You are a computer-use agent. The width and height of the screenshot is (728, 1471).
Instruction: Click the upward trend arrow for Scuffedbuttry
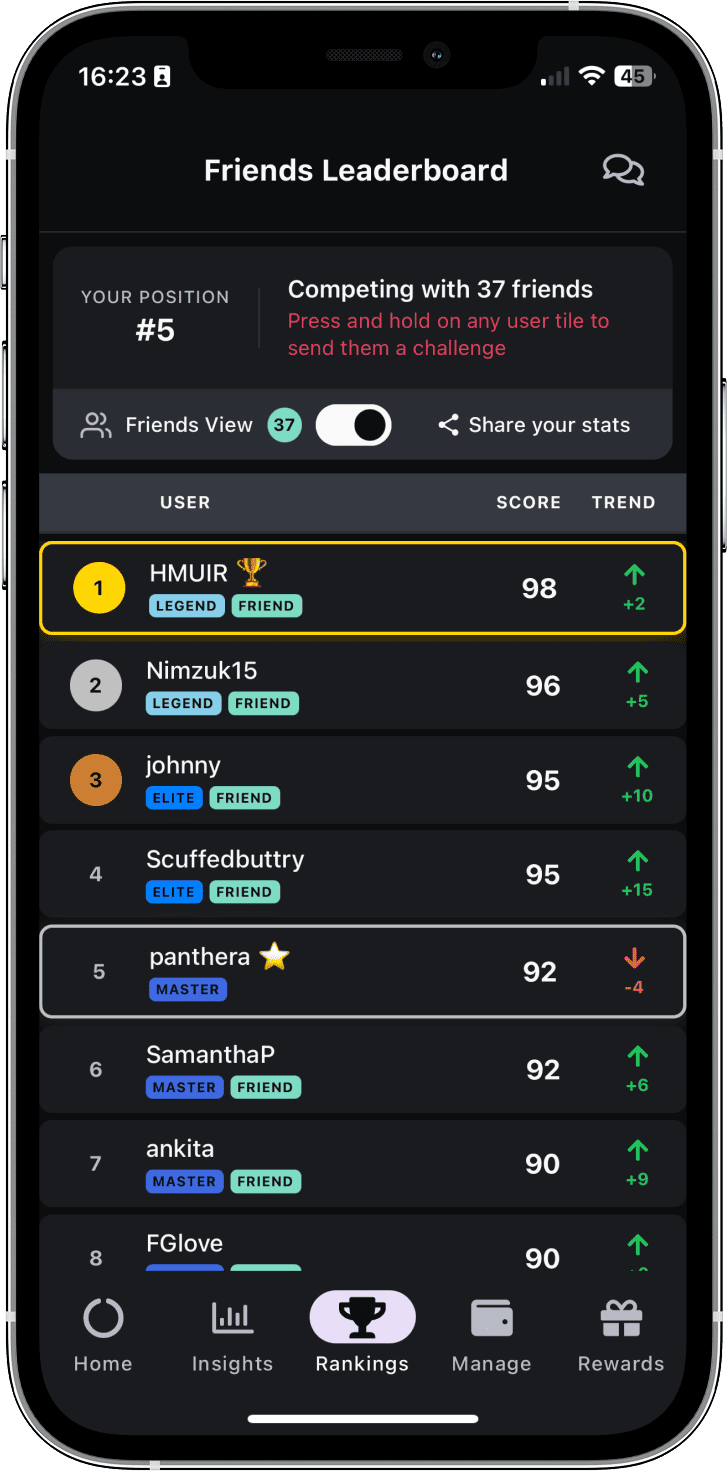click(x=637, y=861)
